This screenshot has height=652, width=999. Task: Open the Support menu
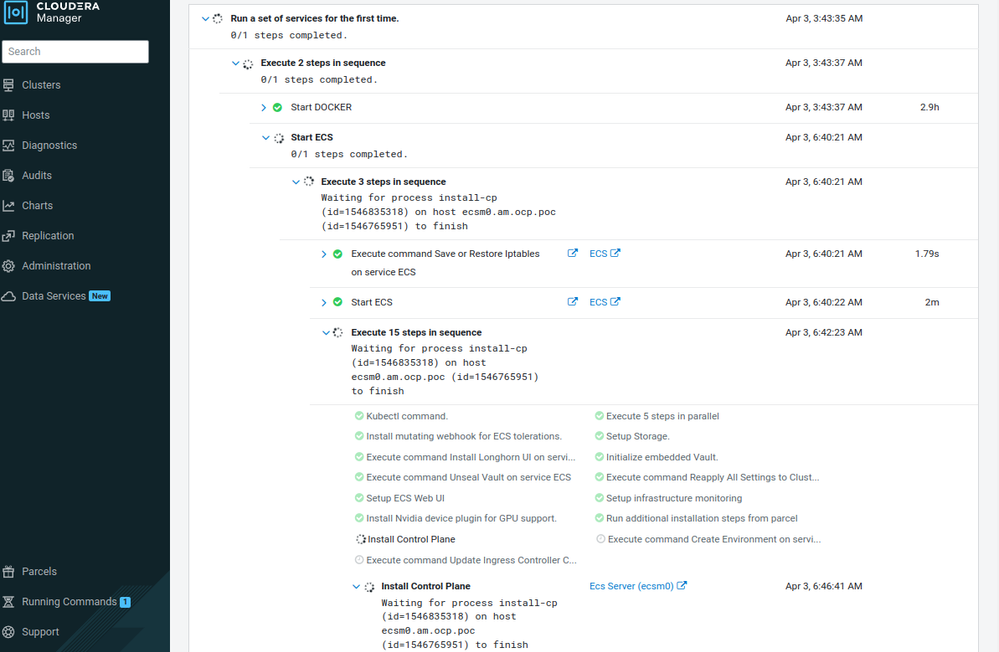click(40, 632)
